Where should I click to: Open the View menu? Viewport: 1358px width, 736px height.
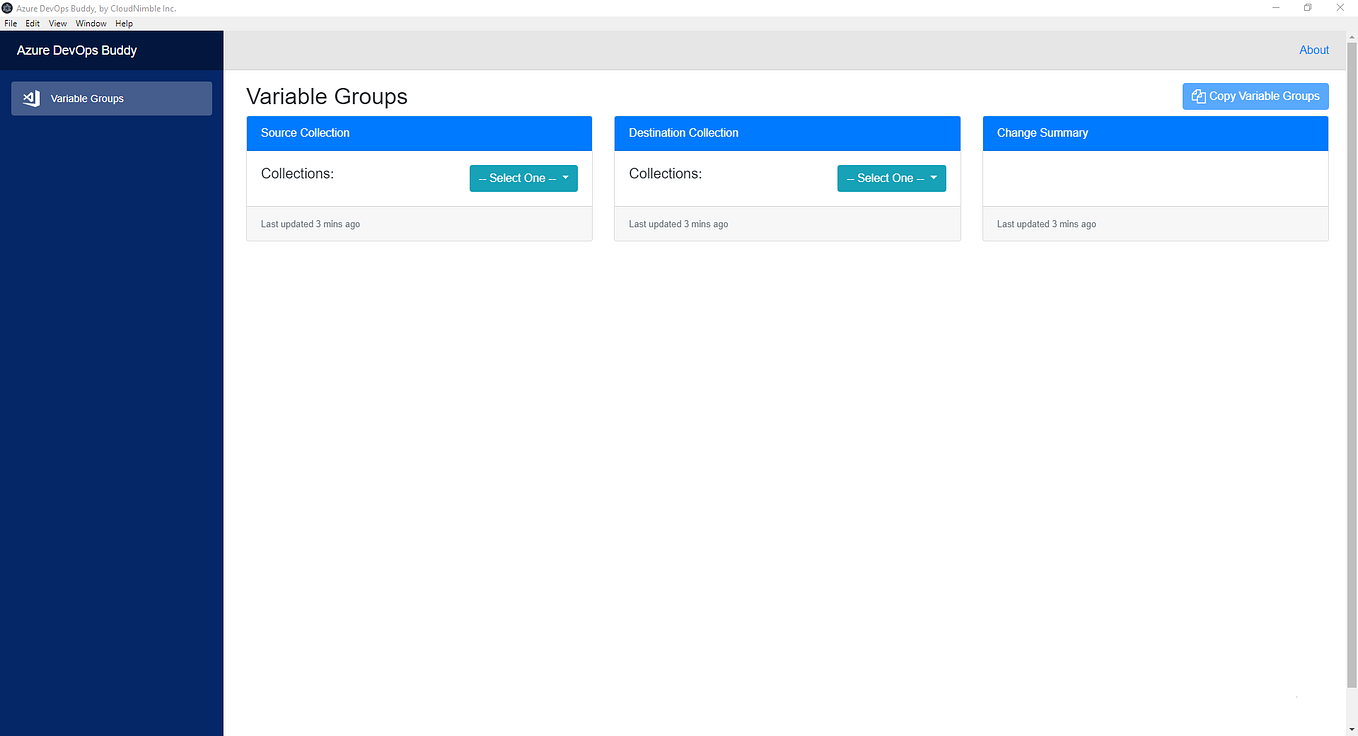coord(57,23)
